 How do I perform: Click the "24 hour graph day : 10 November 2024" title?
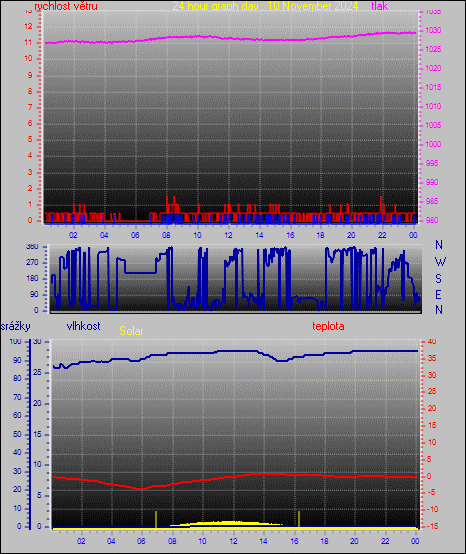tap(265, 6)
